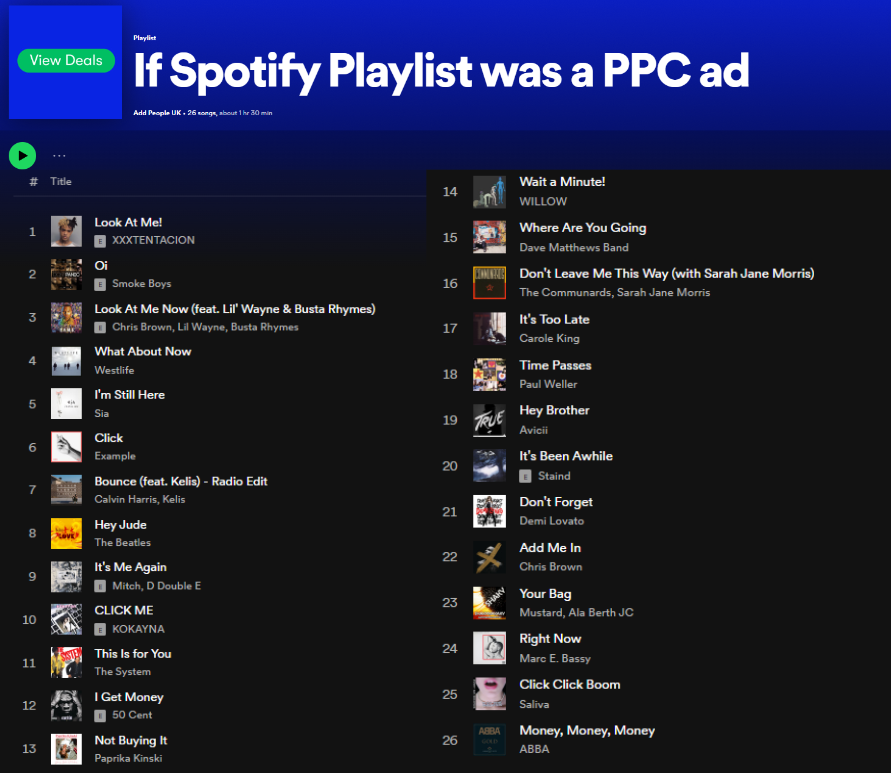This screenshot has width=891, height=773.
Task: Open the Avicii artist link
Action: click(x=534, y=430)
